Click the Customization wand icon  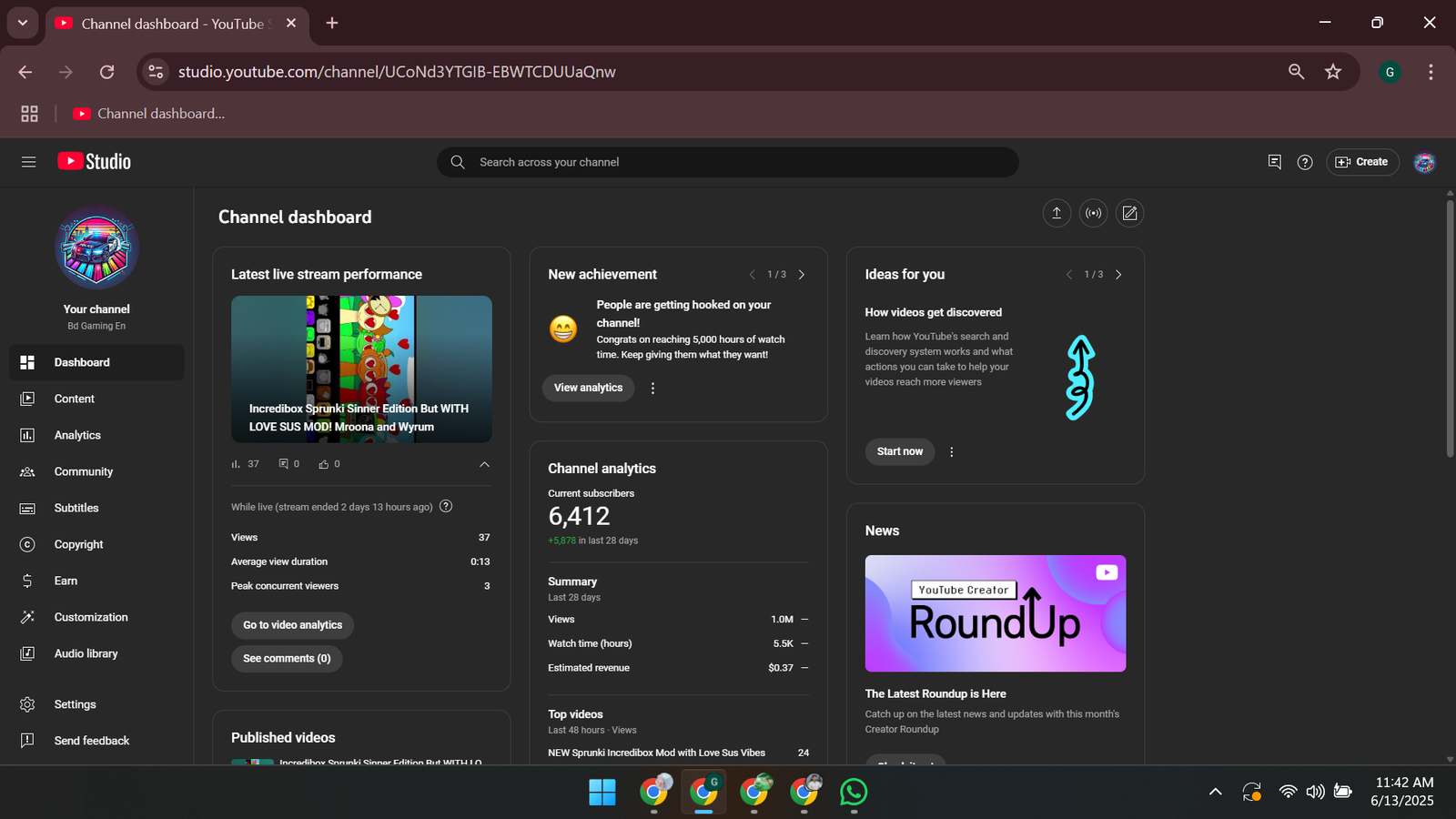click(27, 617)
